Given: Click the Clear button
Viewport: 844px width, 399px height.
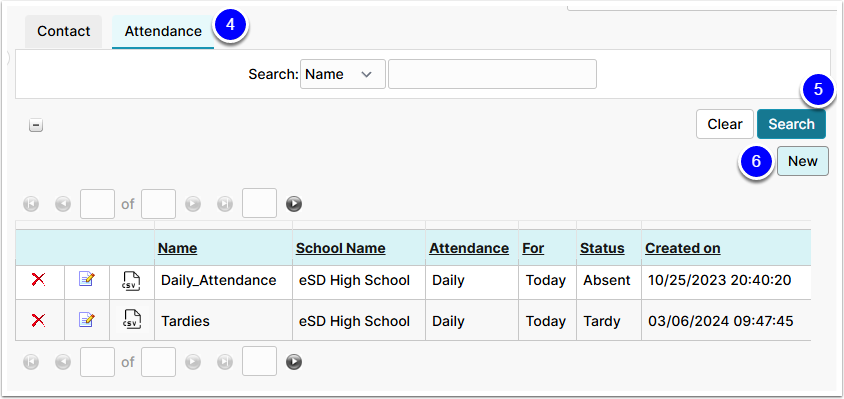Looking at the screenshot, I should tap(725, 124).
